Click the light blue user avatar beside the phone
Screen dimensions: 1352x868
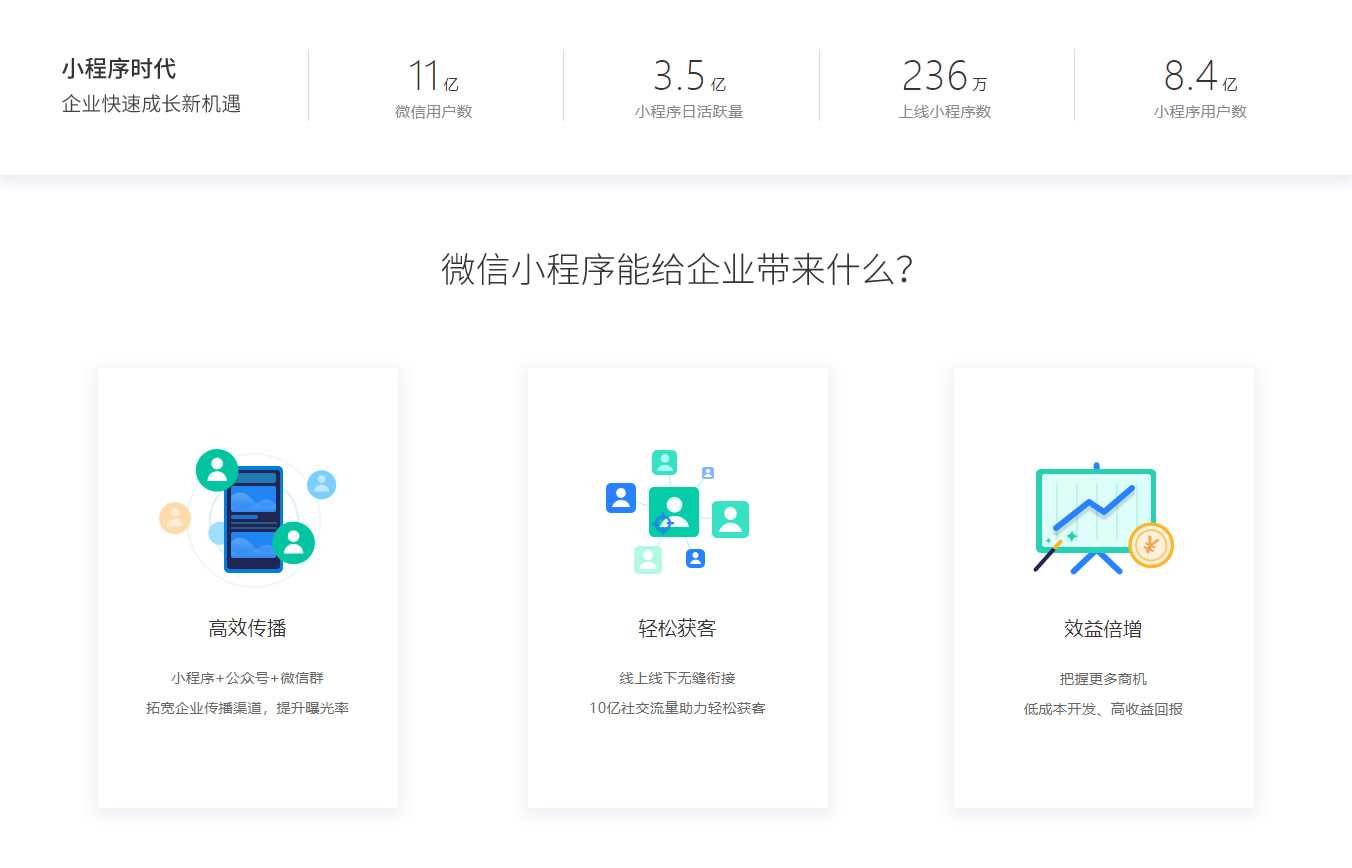coord(321,485)
